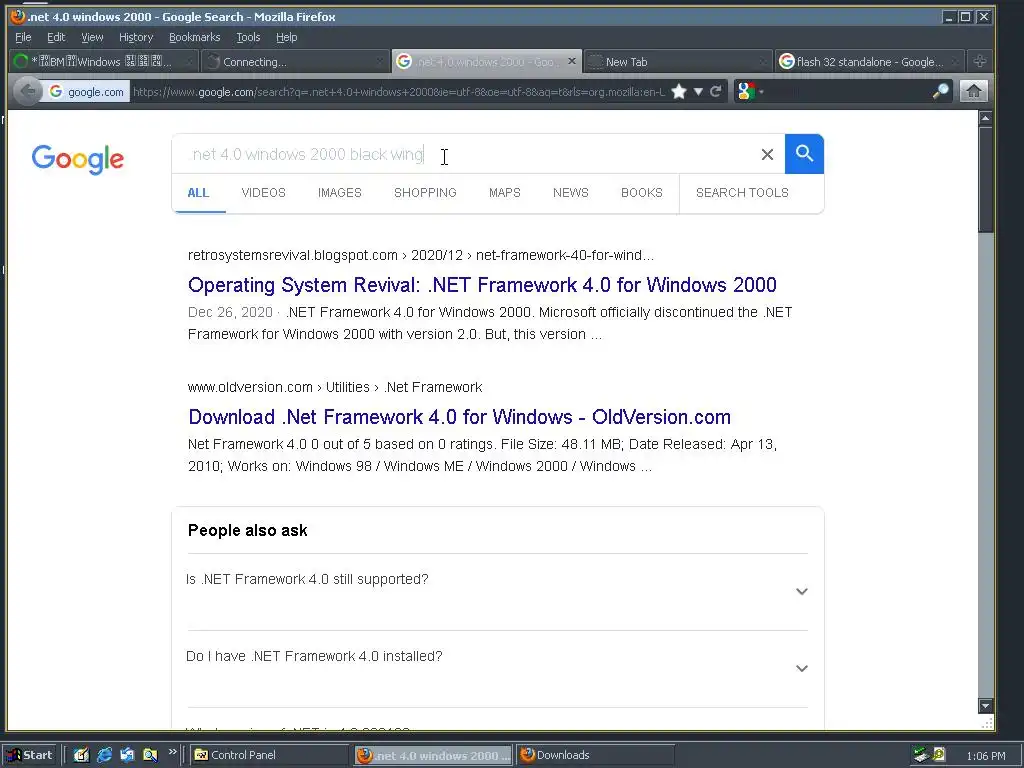Click the URL address bar field
This screenshot has width=1024, height=768.
tap(398, 92)
